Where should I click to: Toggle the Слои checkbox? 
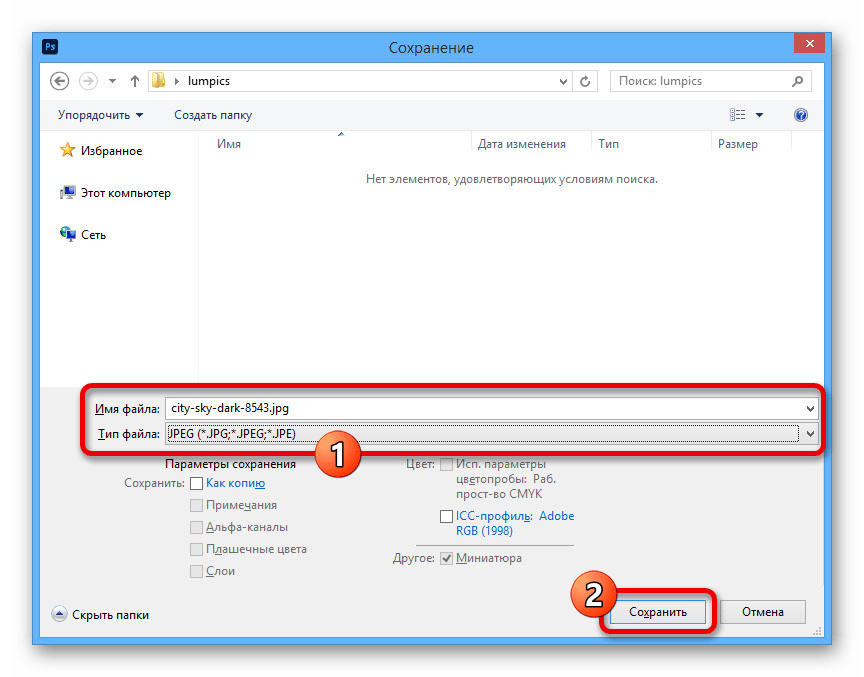coord(196,572)
